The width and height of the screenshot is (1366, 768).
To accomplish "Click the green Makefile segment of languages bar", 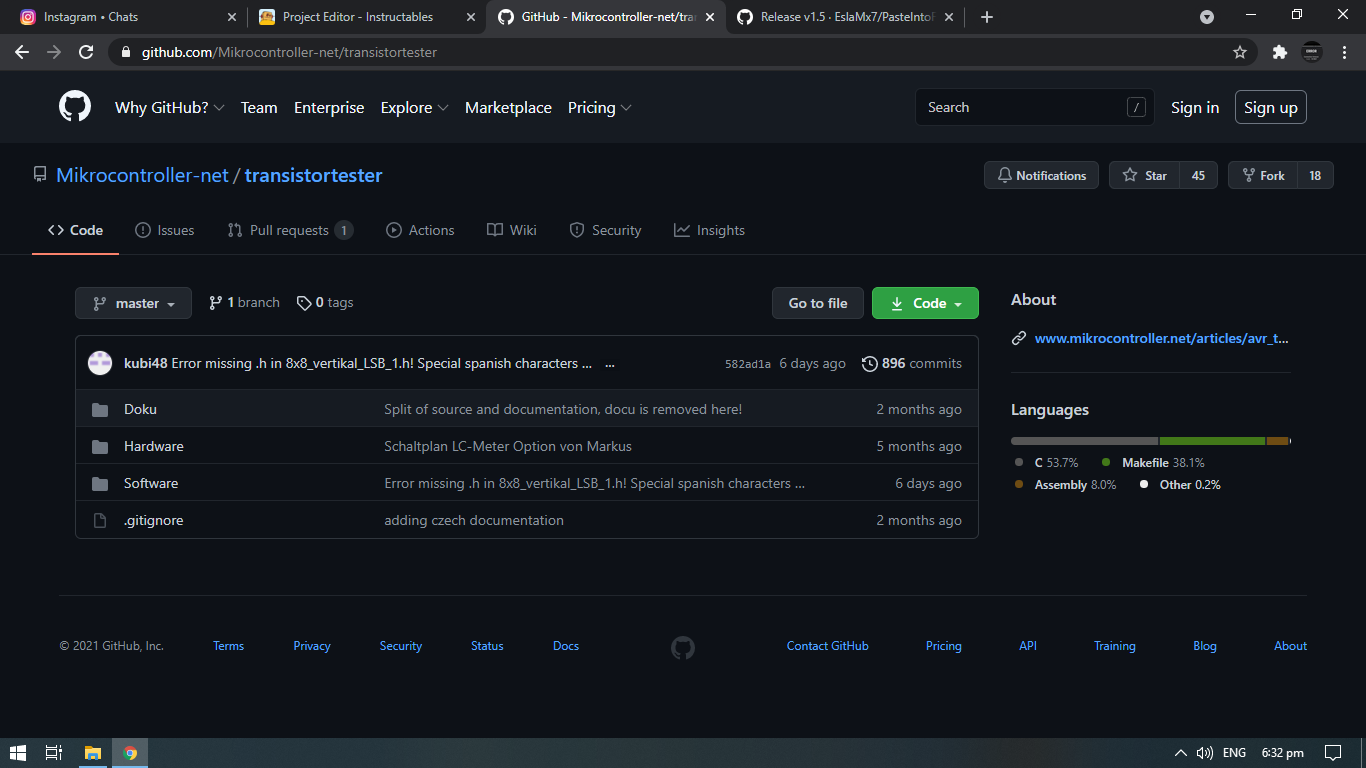I will (x=1212, y=440).
